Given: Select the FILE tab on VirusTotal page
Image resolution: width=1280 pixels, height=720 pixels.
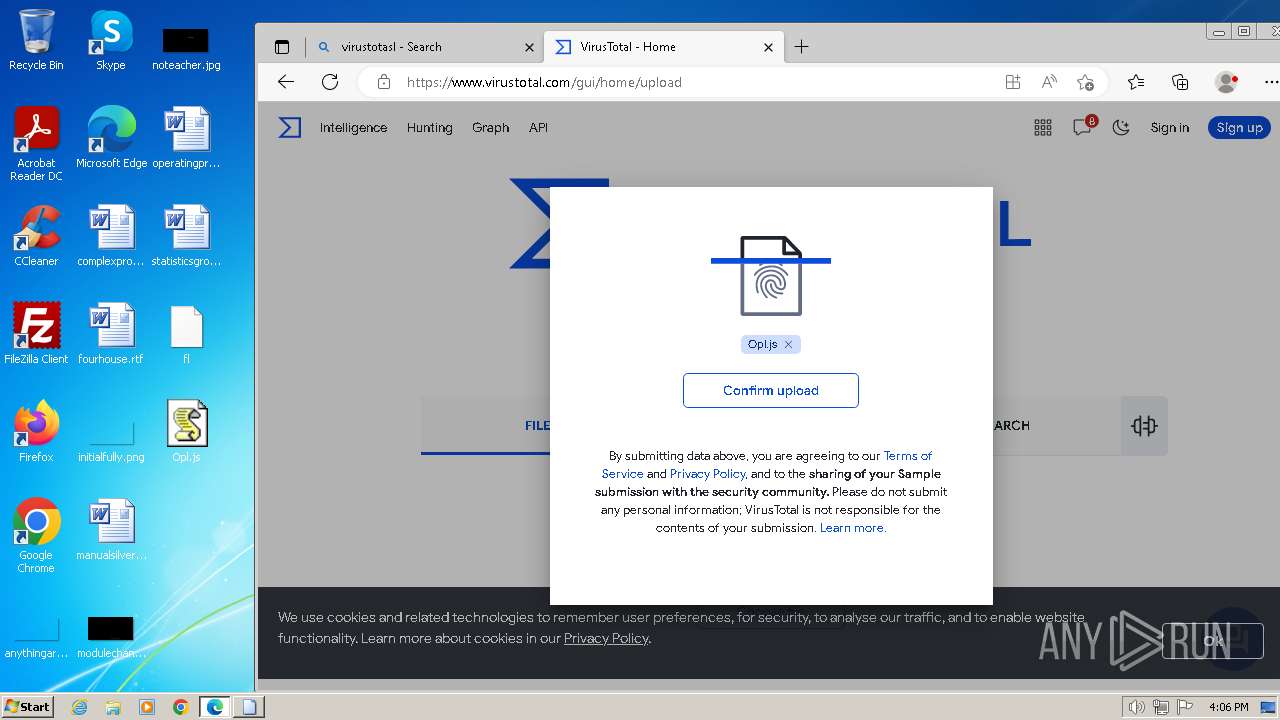Looking at the screenshot, I should 537,425.
